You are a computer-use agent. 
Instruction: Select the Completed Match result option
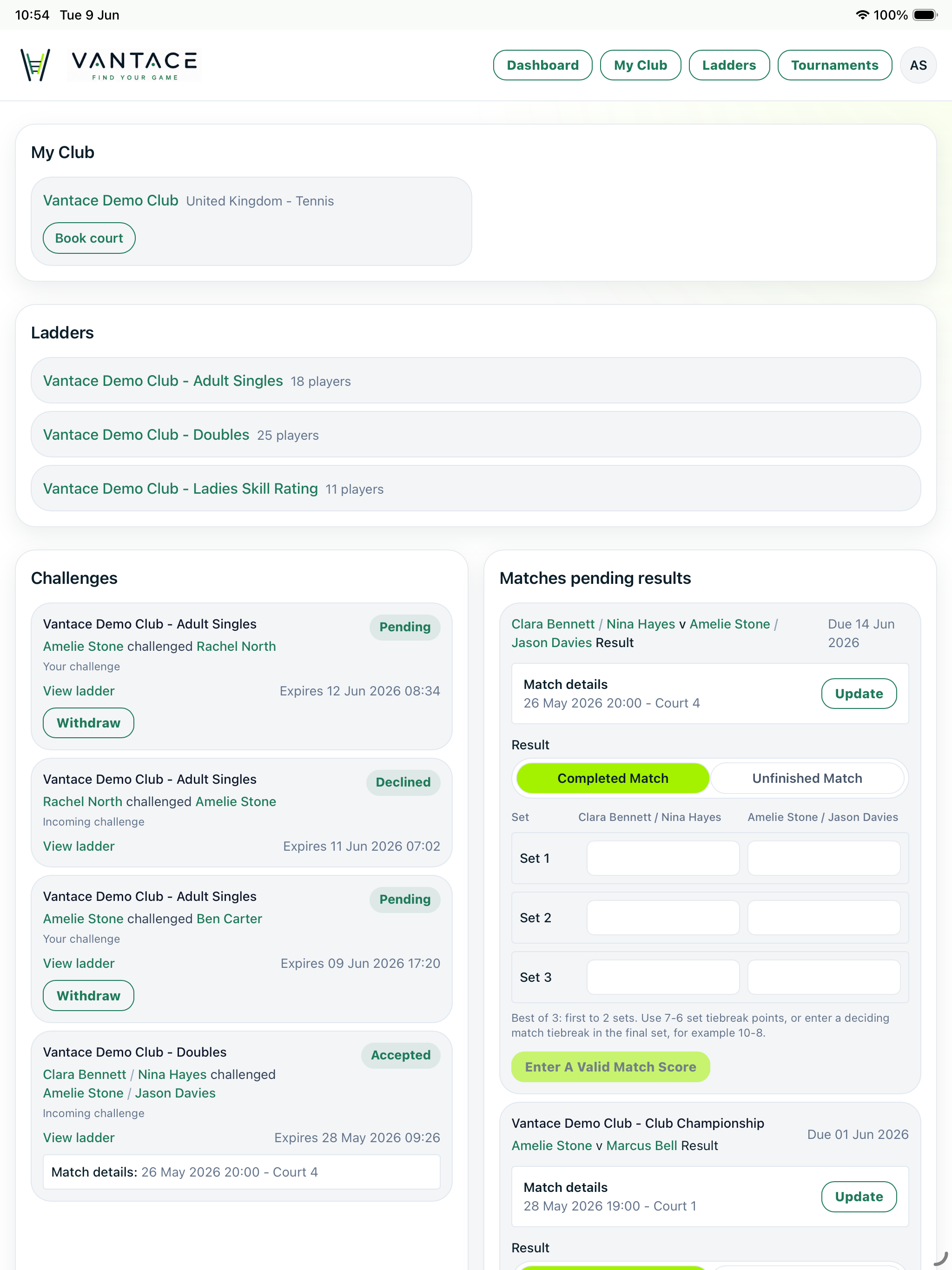click(613, 779)
